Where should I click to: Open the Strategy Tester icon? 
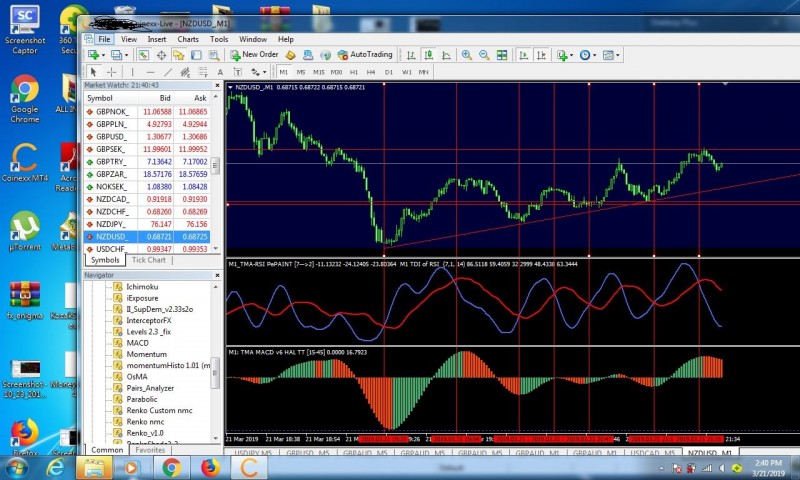click(214, 55)
